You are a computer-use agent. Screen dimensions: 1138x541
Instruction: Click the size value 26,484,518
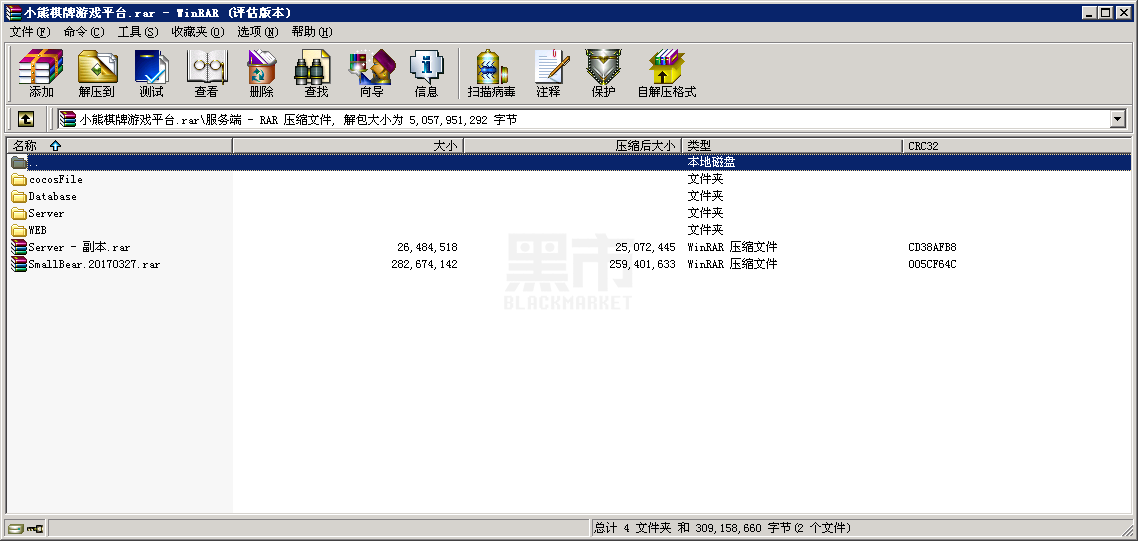tap(427, 248)
